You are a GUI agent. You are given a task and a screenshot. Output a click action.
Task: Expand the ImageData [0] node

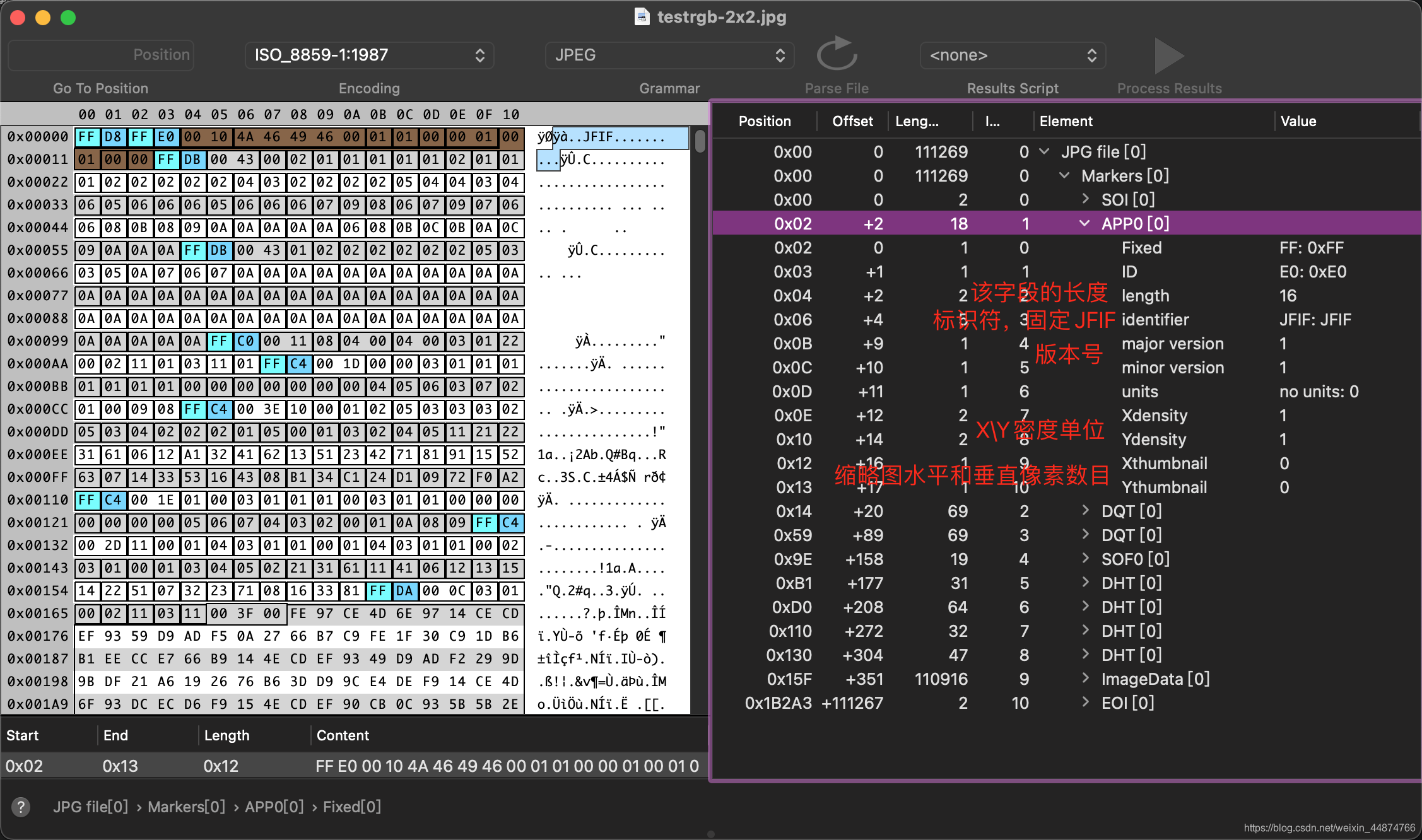coord(1085,679)
